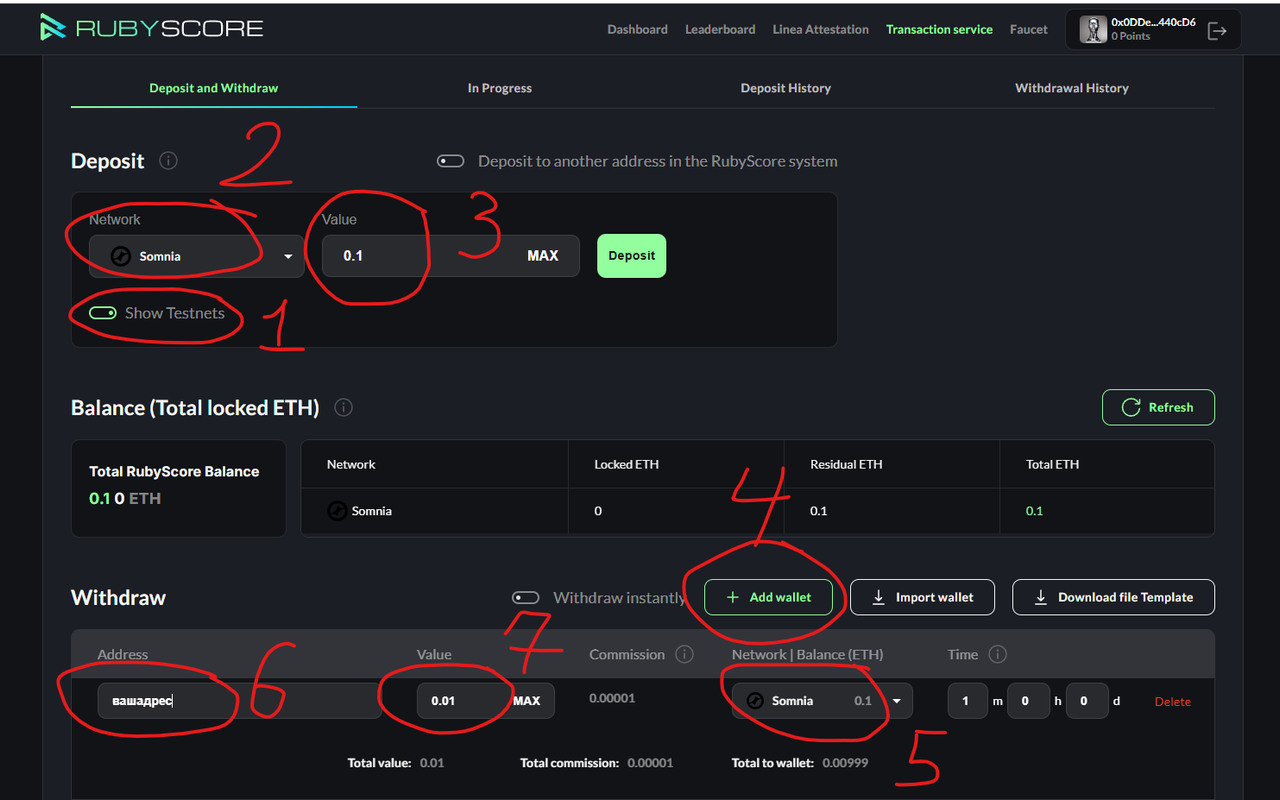Click the wallet address 0x0DDe...440cD6
This screenshot has width=1280, height=800.
pyautogui.click(x=1153, y=22)
